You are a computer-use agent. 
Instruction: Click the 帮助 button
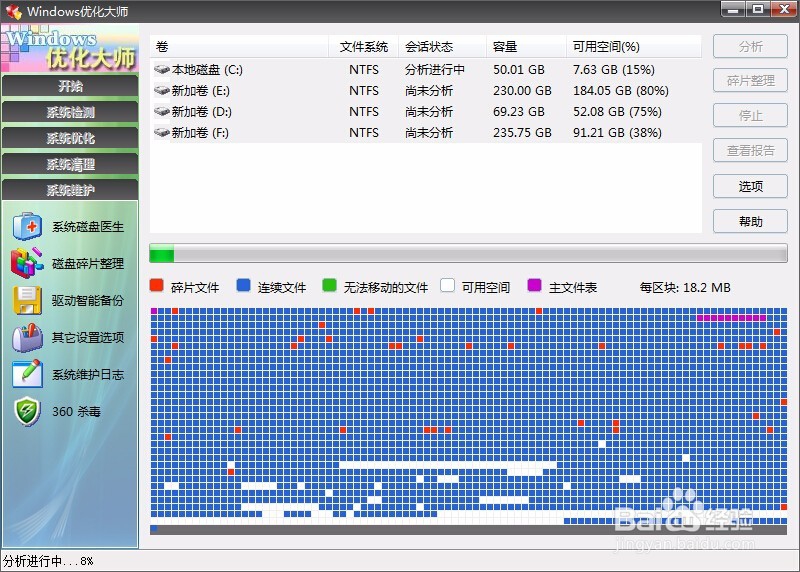(x=750, y=221)
